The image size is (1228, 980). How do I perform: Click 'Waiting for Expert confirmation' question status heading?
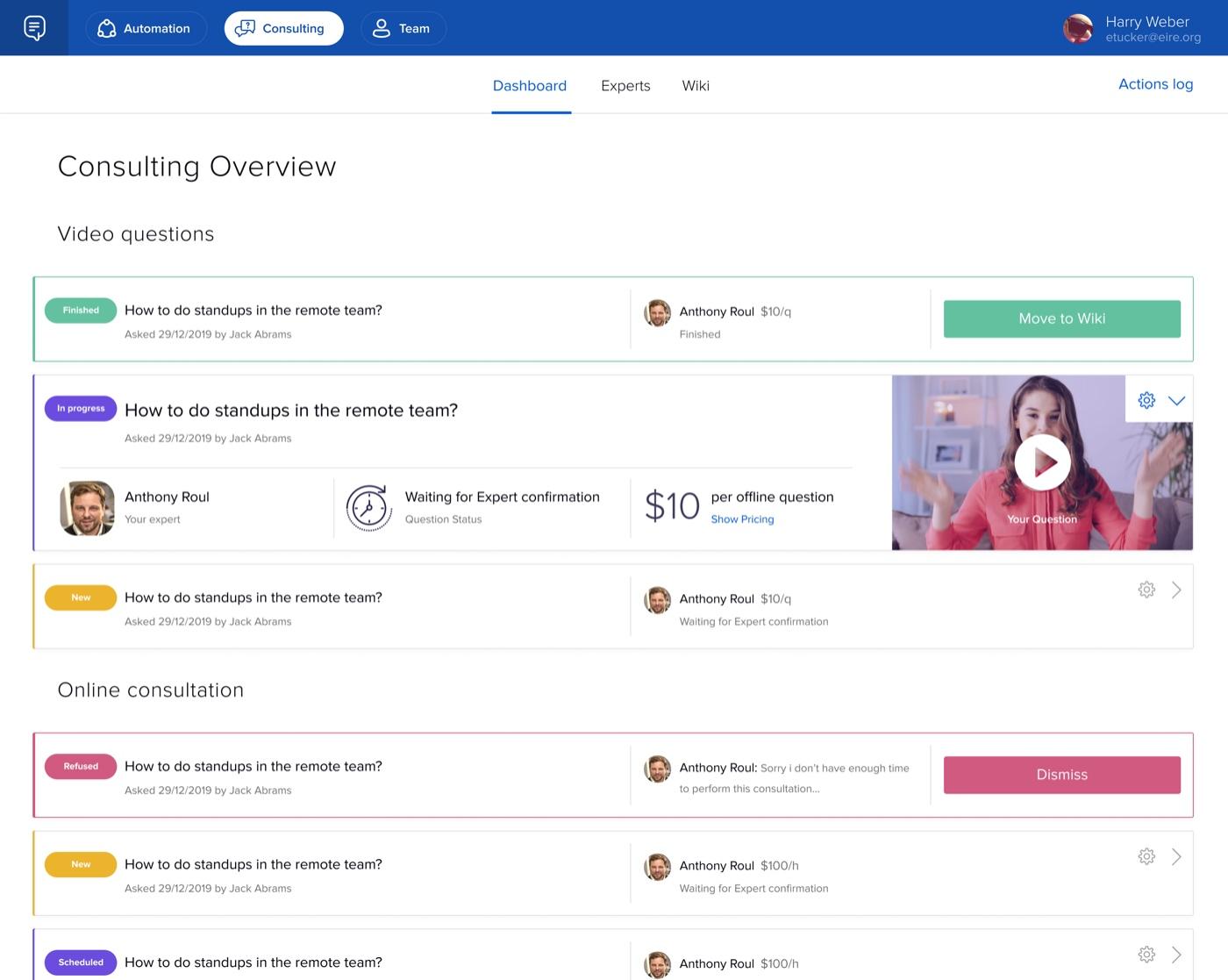(503, 497)
